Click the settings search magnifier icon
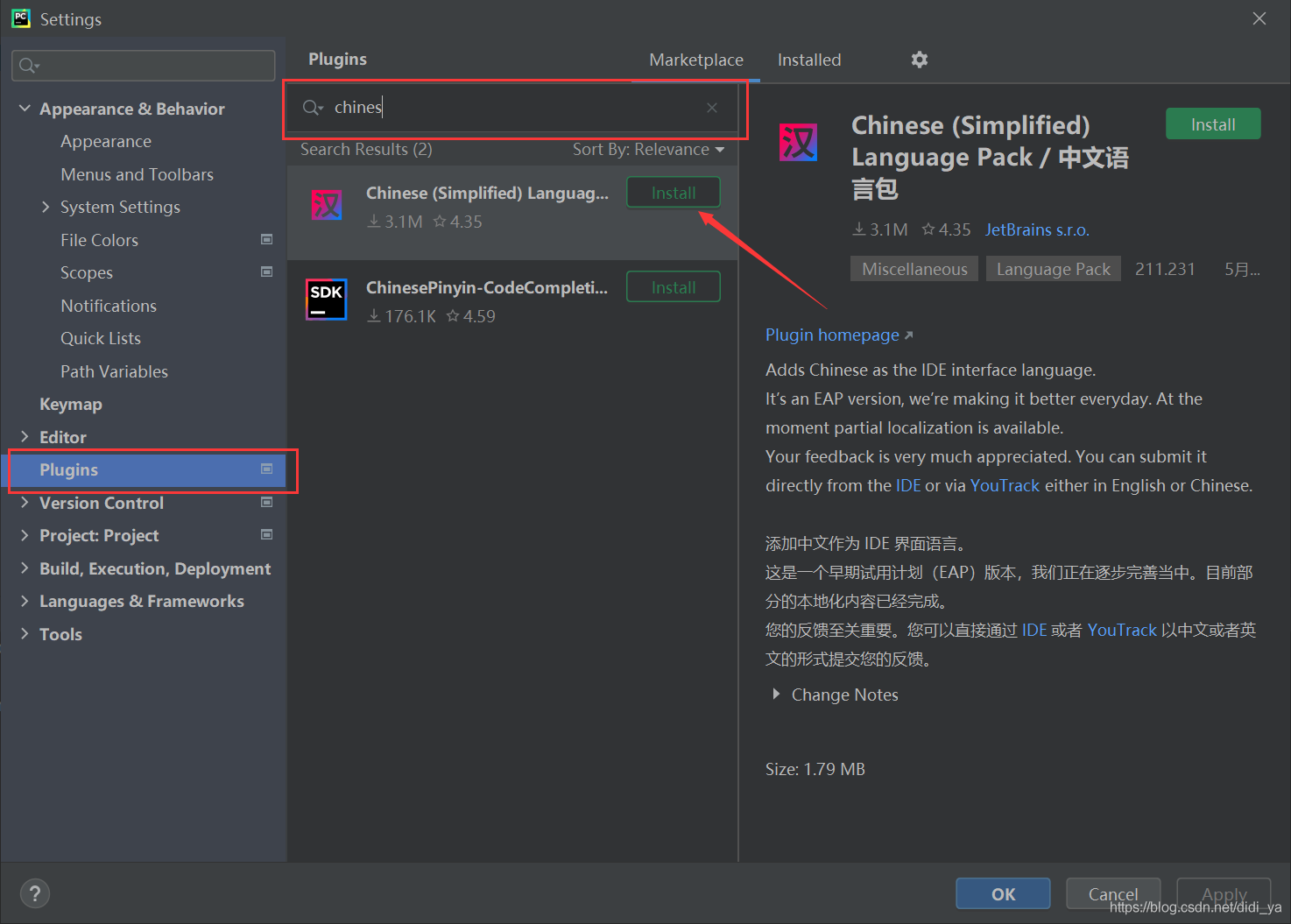Image resolution: width=1291 pixels, height=924 pixels. tap(29, 66)
